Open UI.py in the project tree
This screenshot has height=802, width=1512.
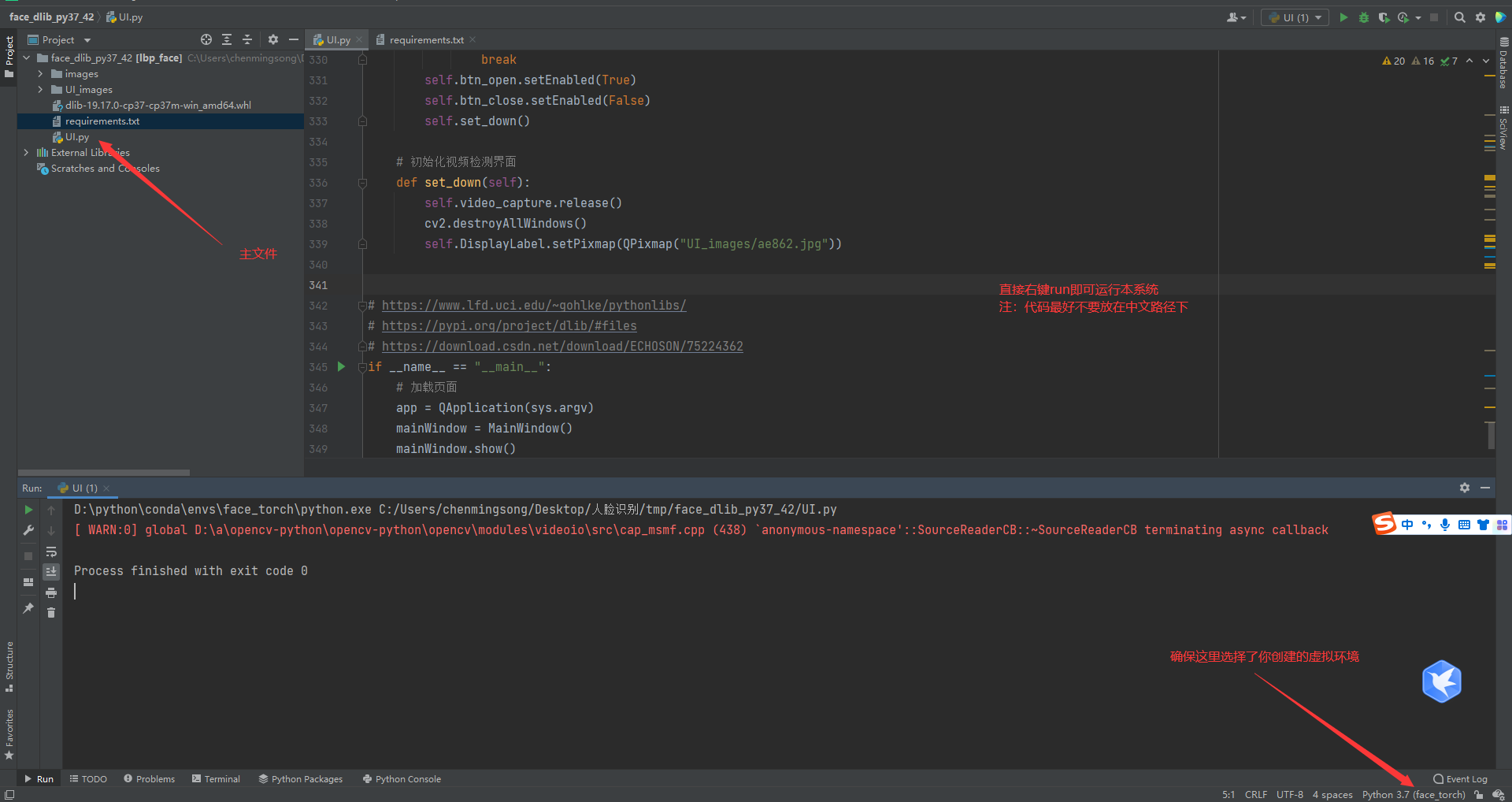point(76,137)
